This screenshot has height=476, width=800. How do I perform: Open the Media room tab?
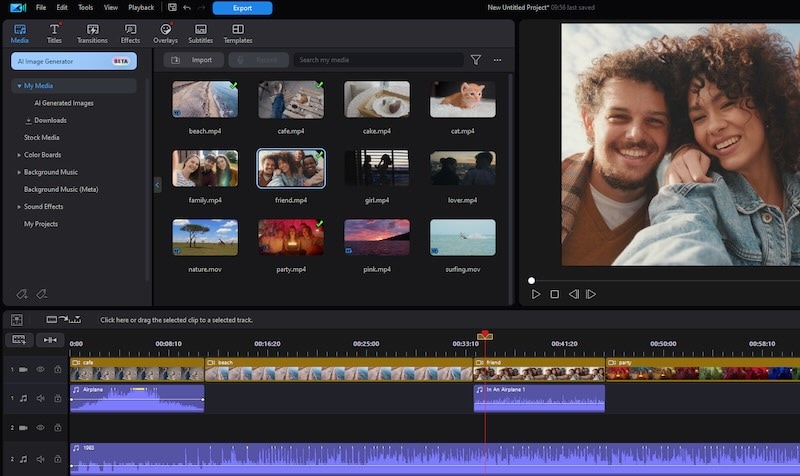[x=19, y=34]
